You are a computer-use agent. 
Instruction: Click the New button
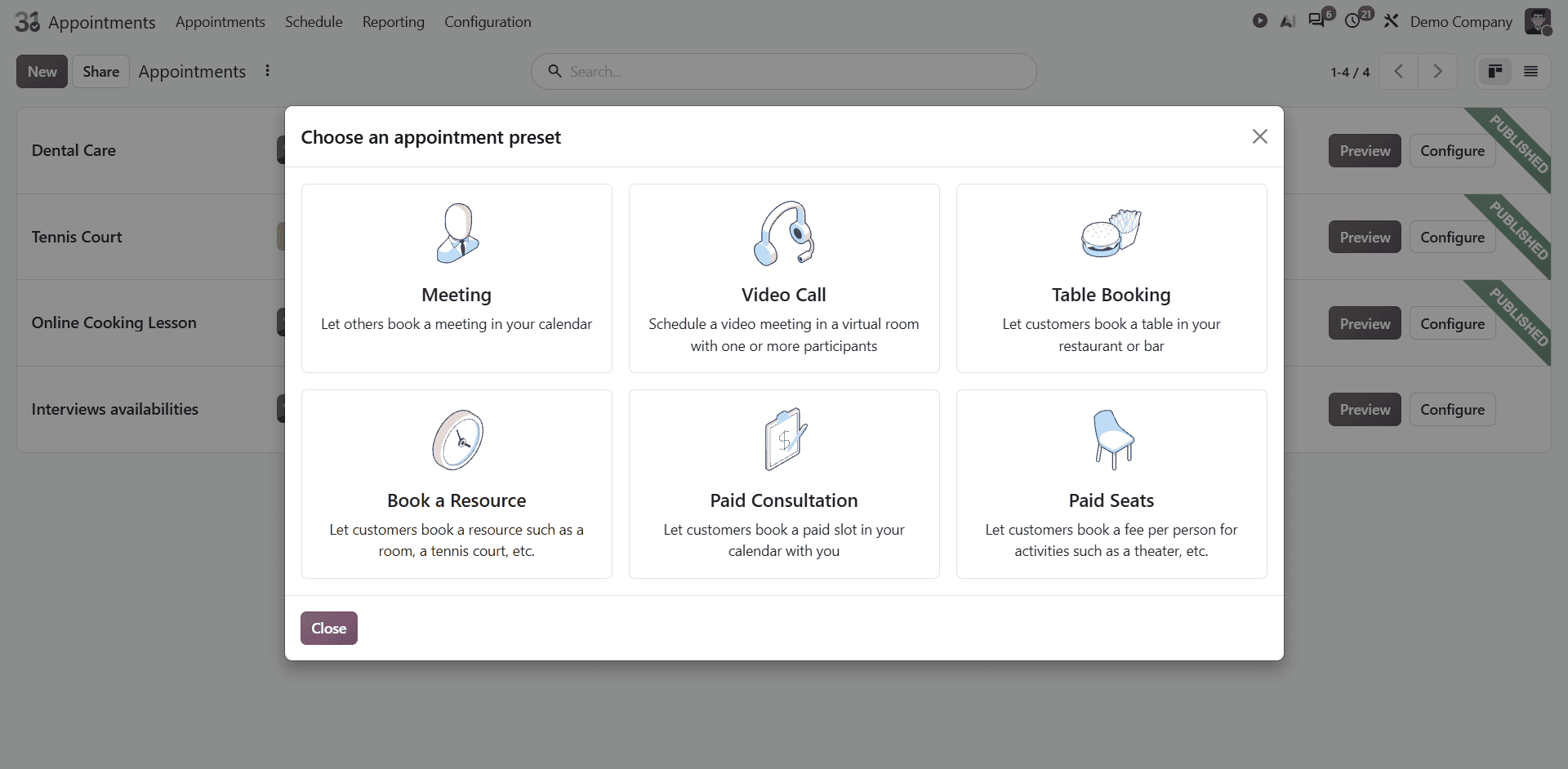tap(42, 72)
